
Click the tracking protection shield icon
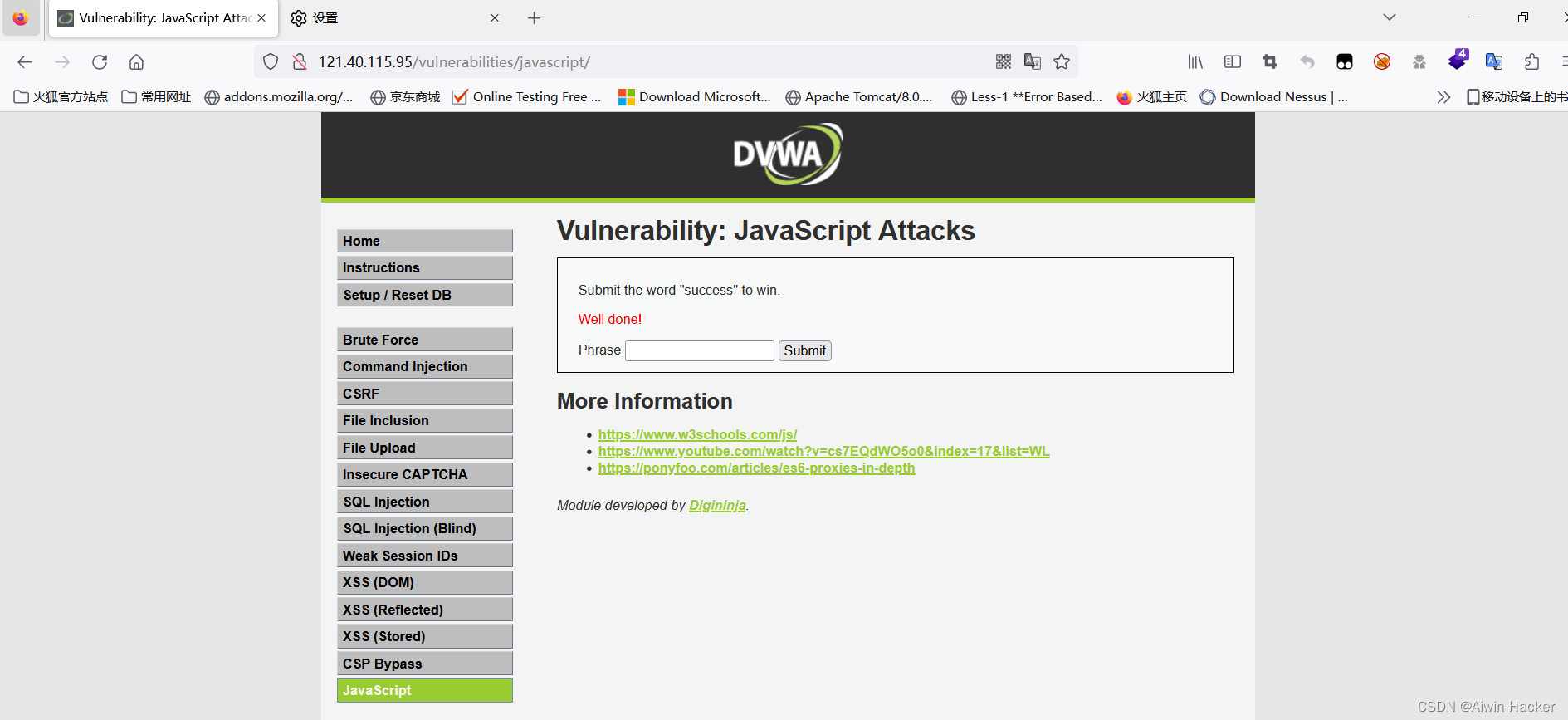click(271, 61)
